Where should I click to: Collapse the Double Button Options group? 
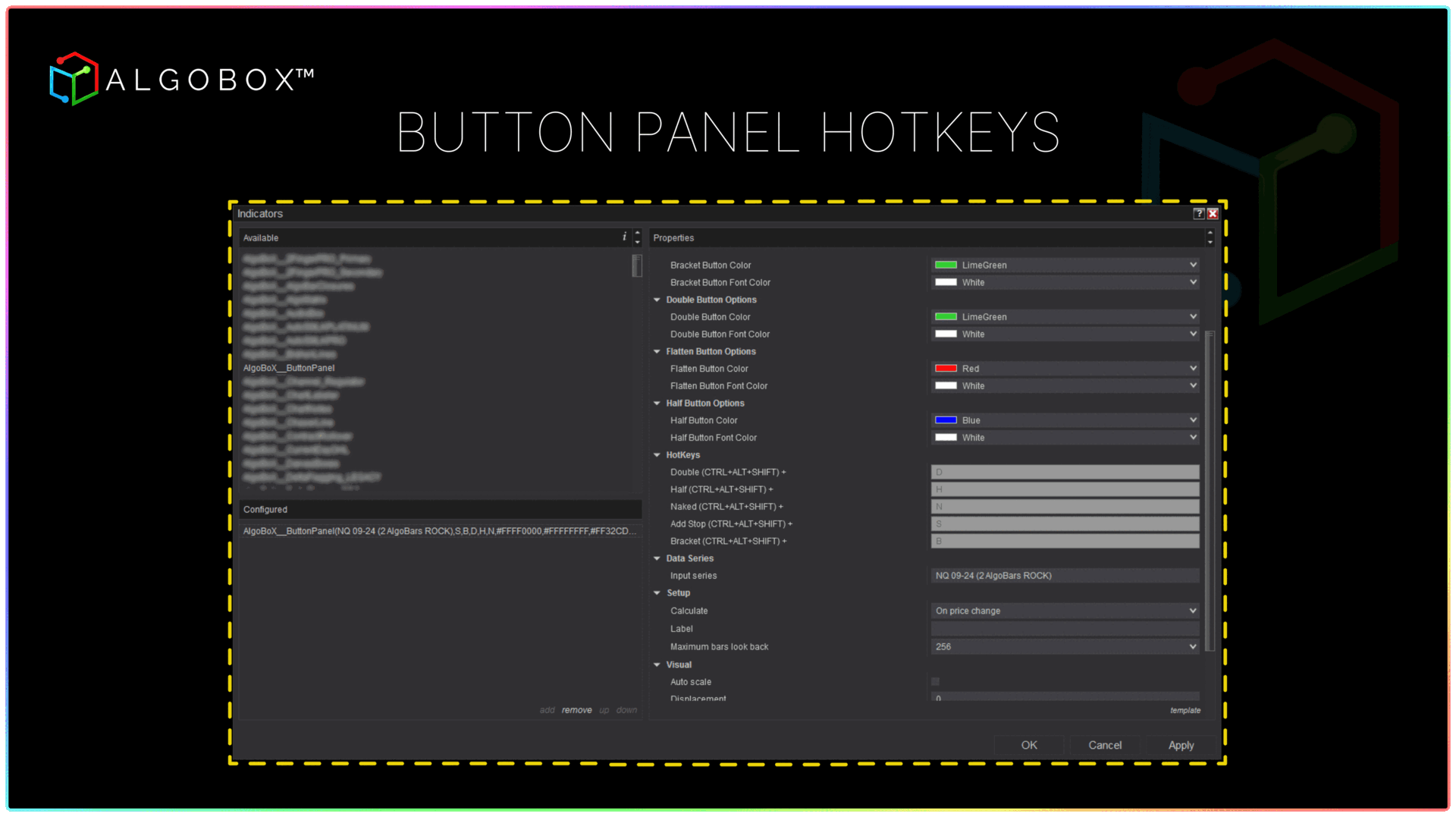pos(657,300)
